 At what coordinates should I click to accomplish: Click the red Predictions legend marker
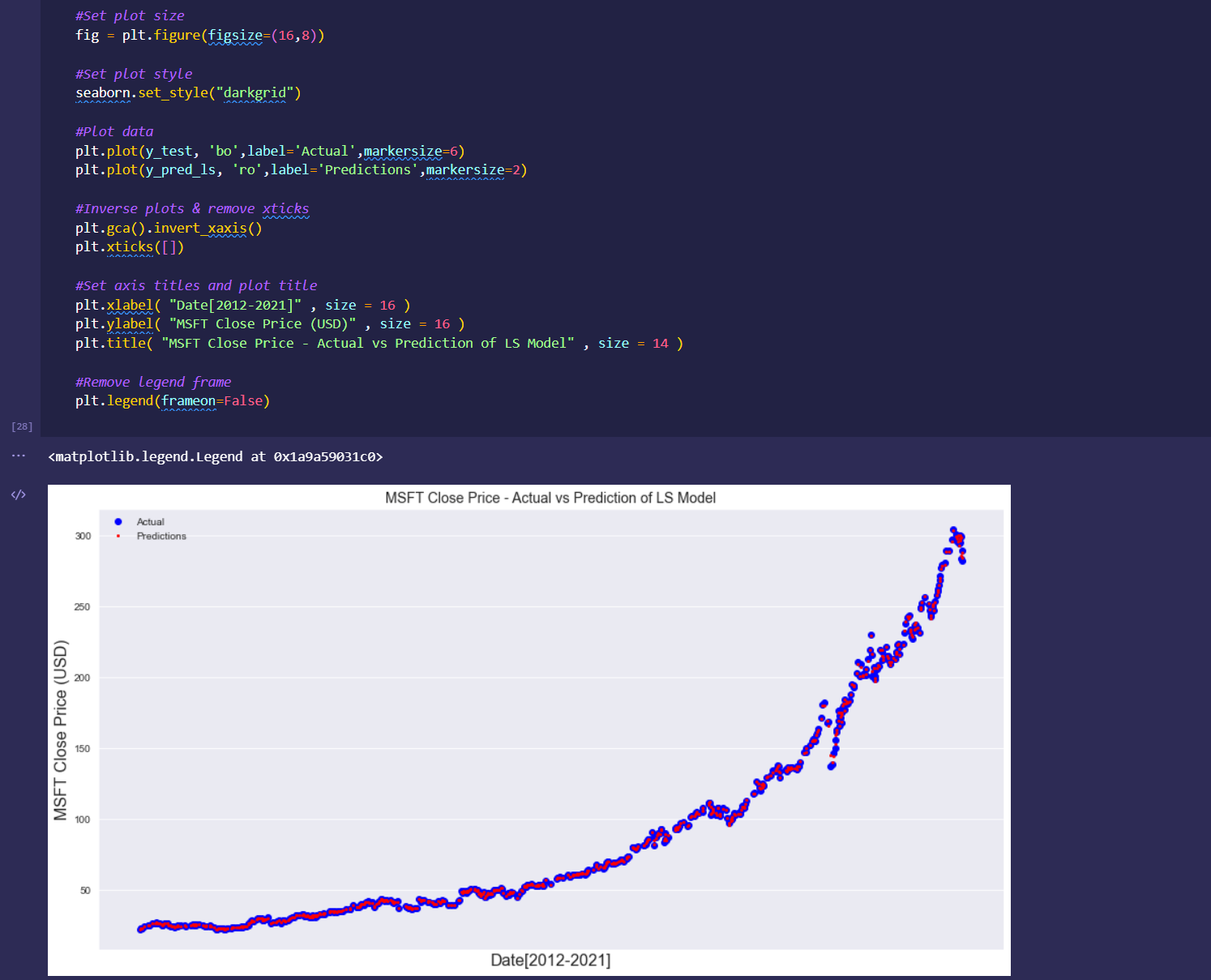pyautogui.click(x=118, y=536)
